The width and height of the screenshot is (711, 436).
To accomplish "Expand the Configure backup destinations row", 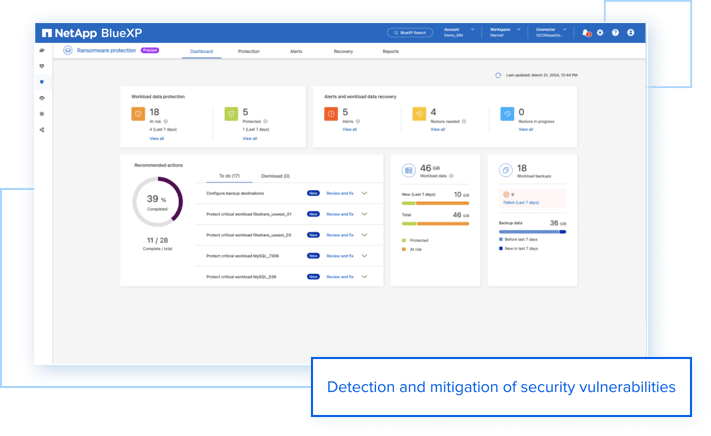I will click(364, 193).
